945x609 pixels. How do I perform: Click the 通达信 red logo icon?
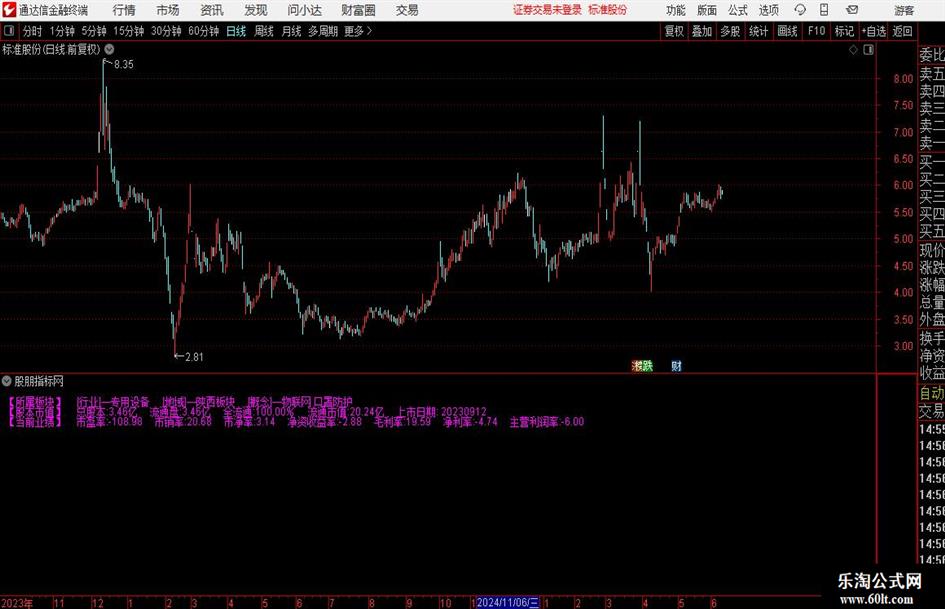8,10
